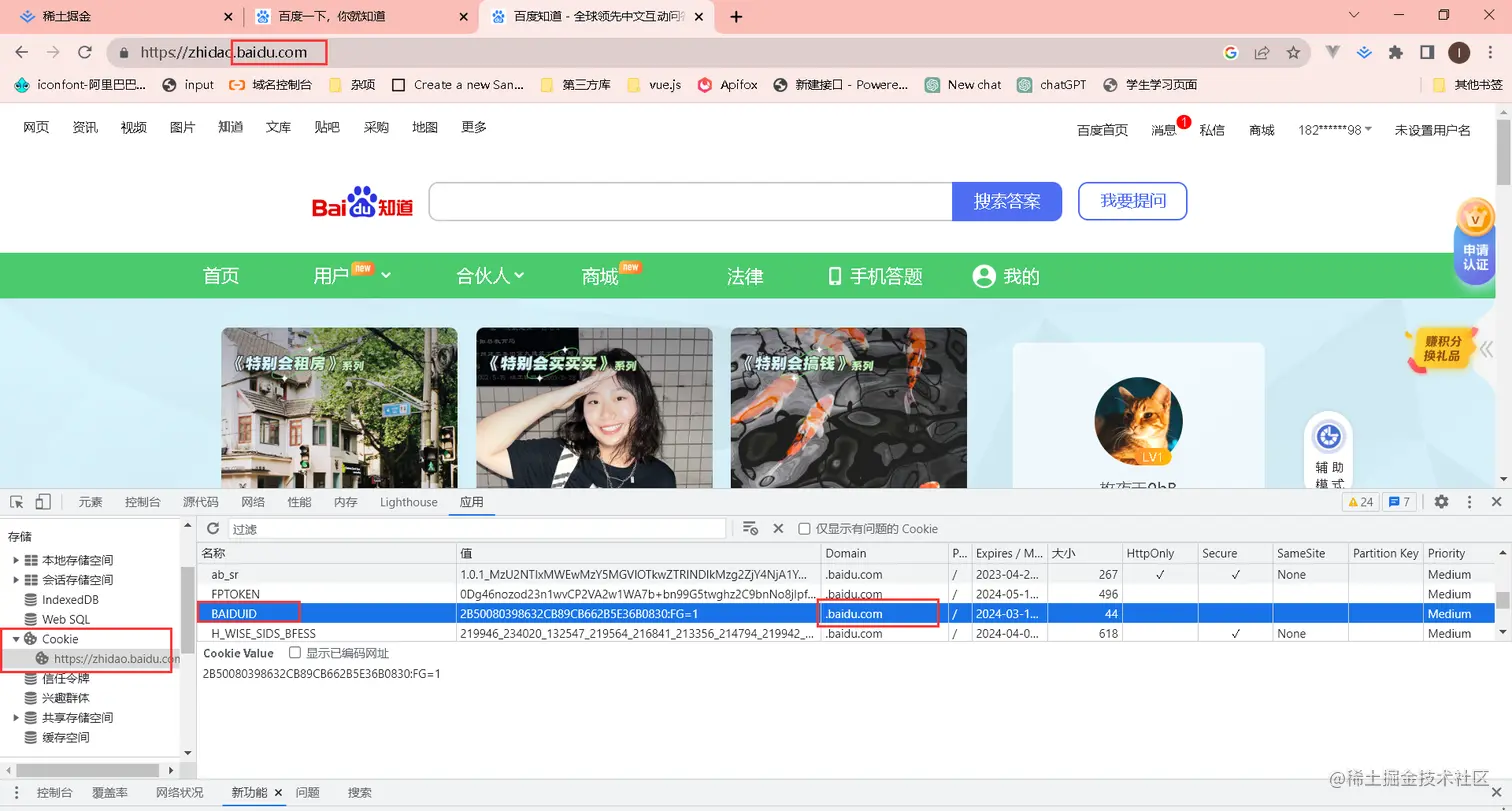Open the issues badge showing 7

tap(1399, 502)
